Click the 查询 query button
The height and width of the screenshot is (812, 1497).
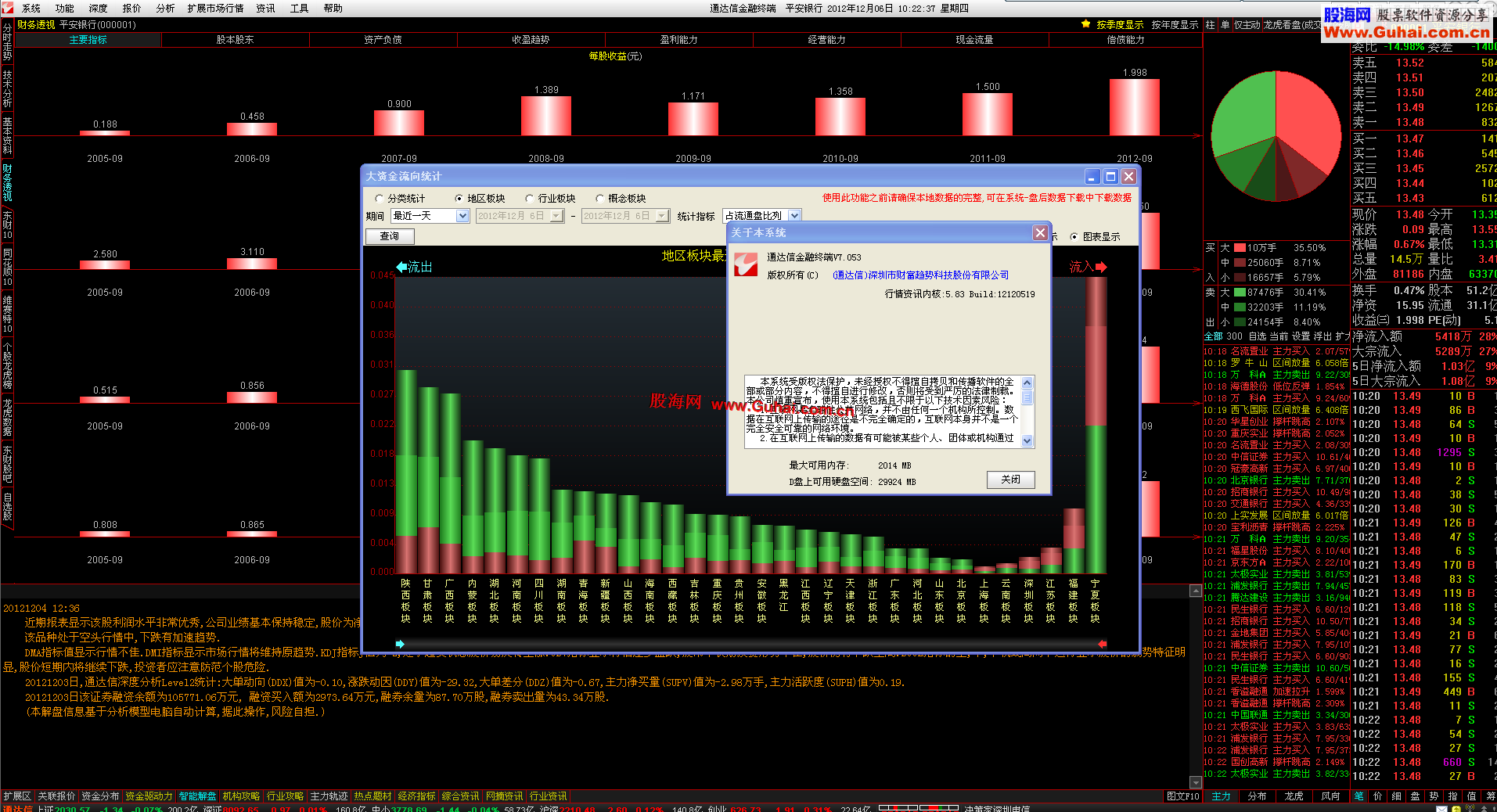[390, 236]
